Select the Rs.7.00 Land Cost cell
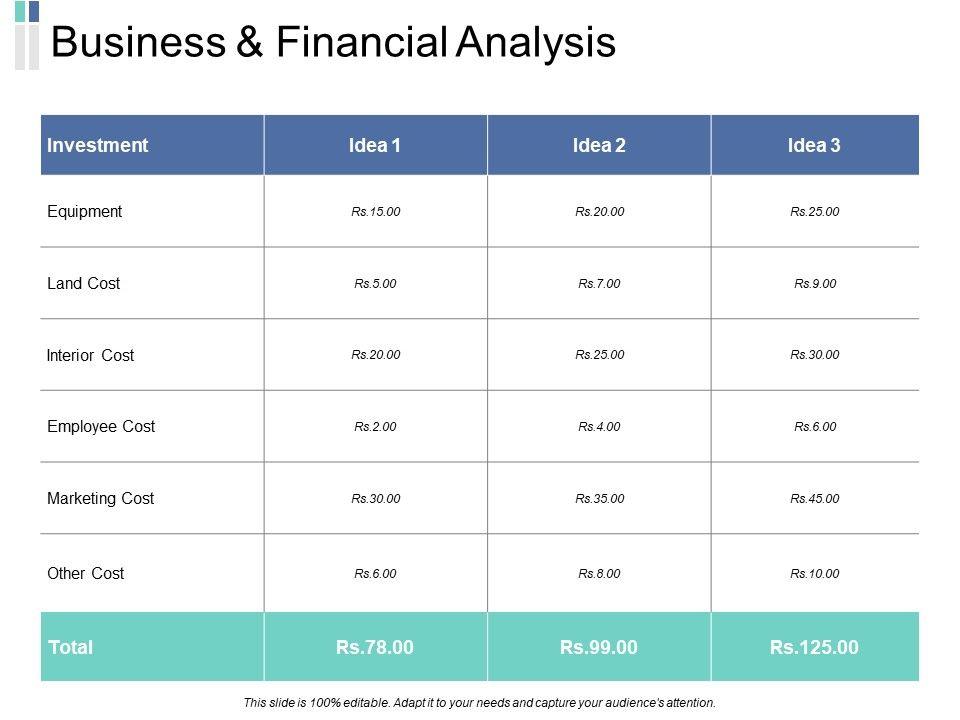The width and height of the screenshot is (960, 720). click(x=599, y=283)
